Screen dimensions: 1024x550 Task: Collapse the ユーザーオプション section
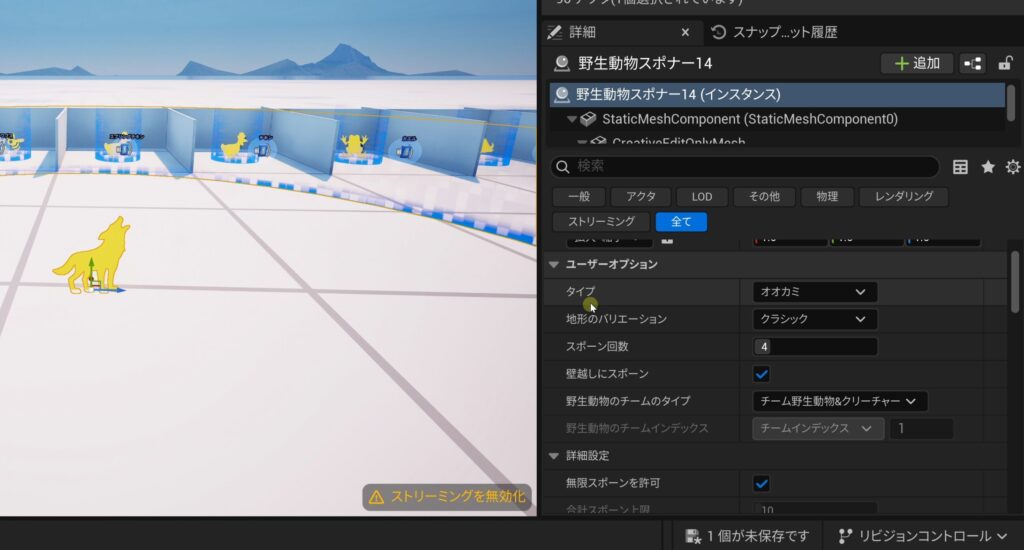point(554,264)
